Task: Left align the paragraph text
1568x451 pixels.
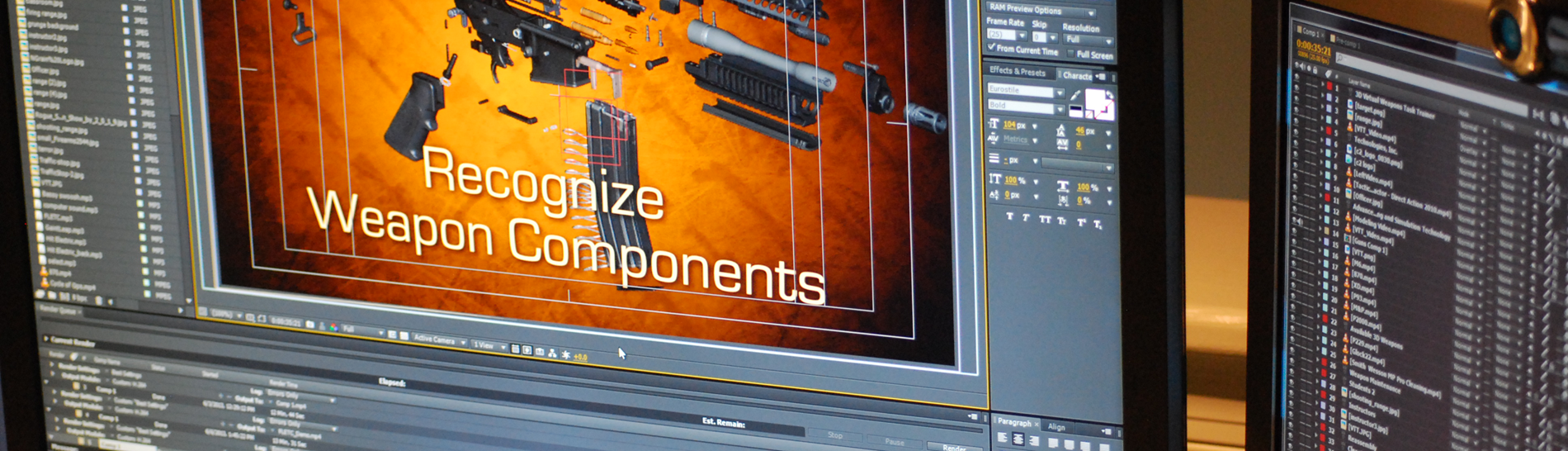Action: pos(1004,438)
